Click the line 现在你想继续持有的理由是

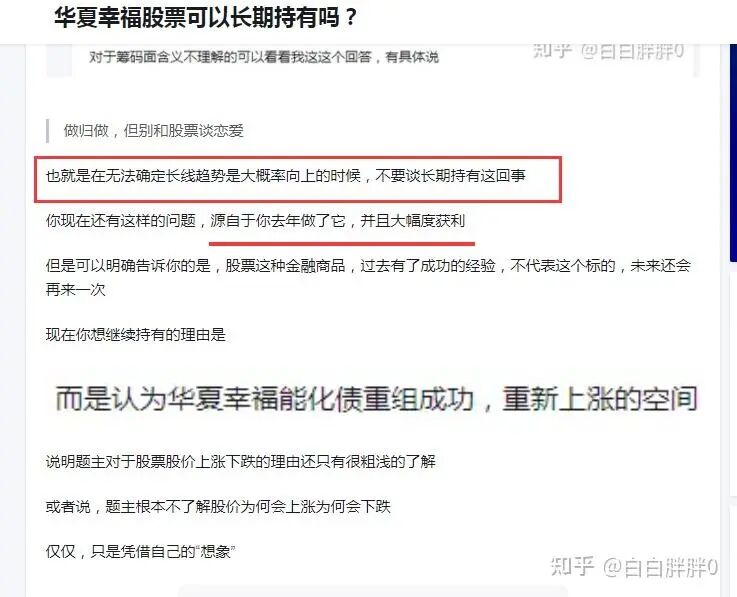pos(136,335)
